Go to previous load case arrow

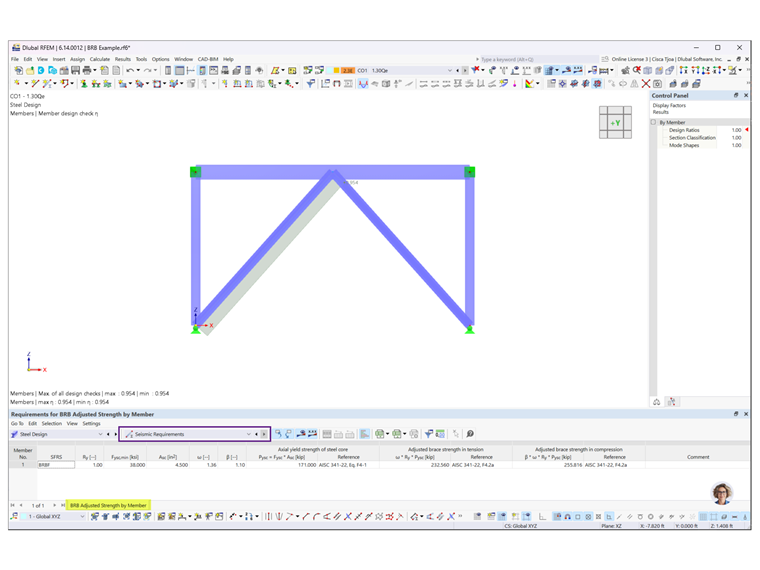click(458, 71)
